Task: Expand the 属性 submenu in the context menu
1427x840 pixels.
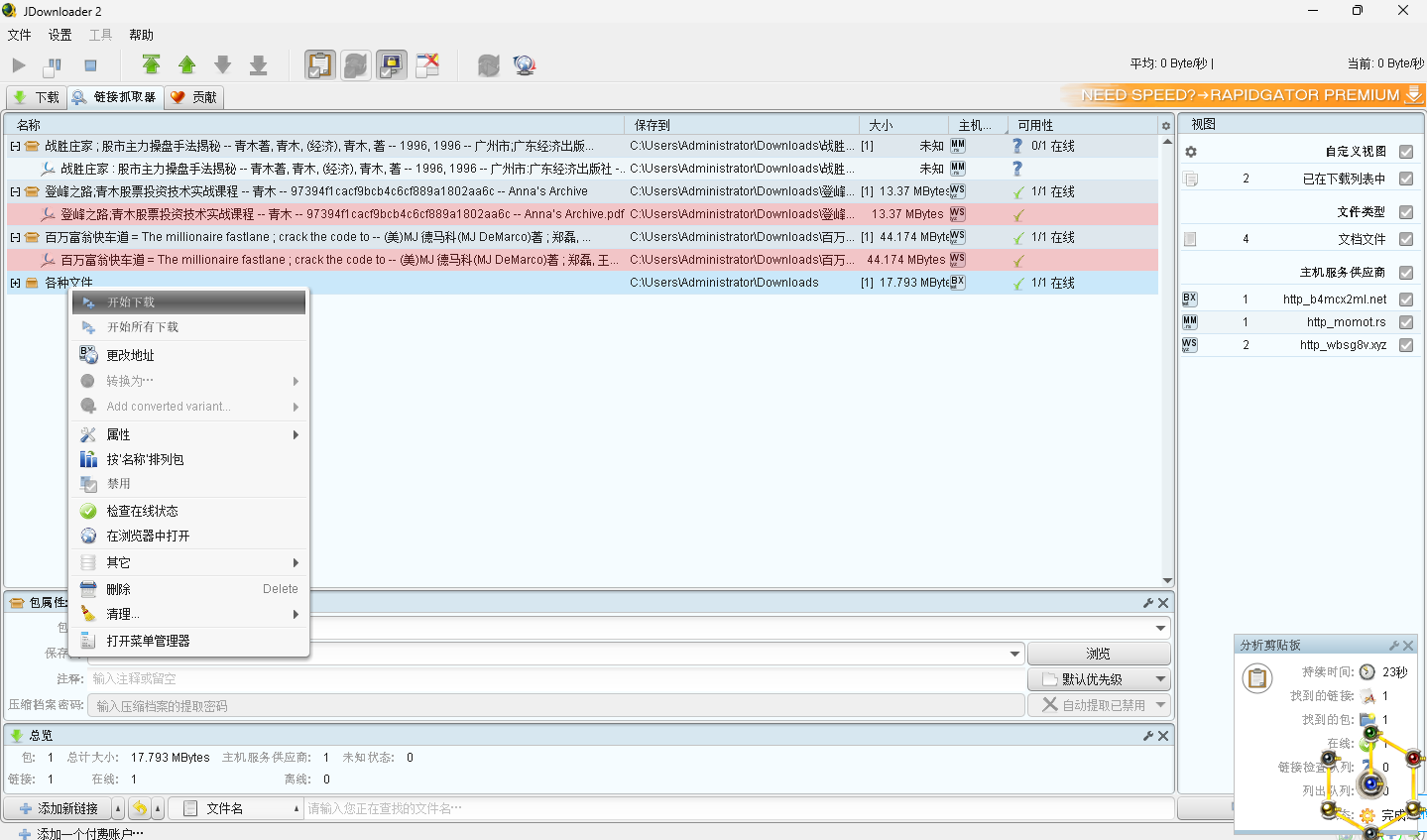Action: click(x=189, y=433)
